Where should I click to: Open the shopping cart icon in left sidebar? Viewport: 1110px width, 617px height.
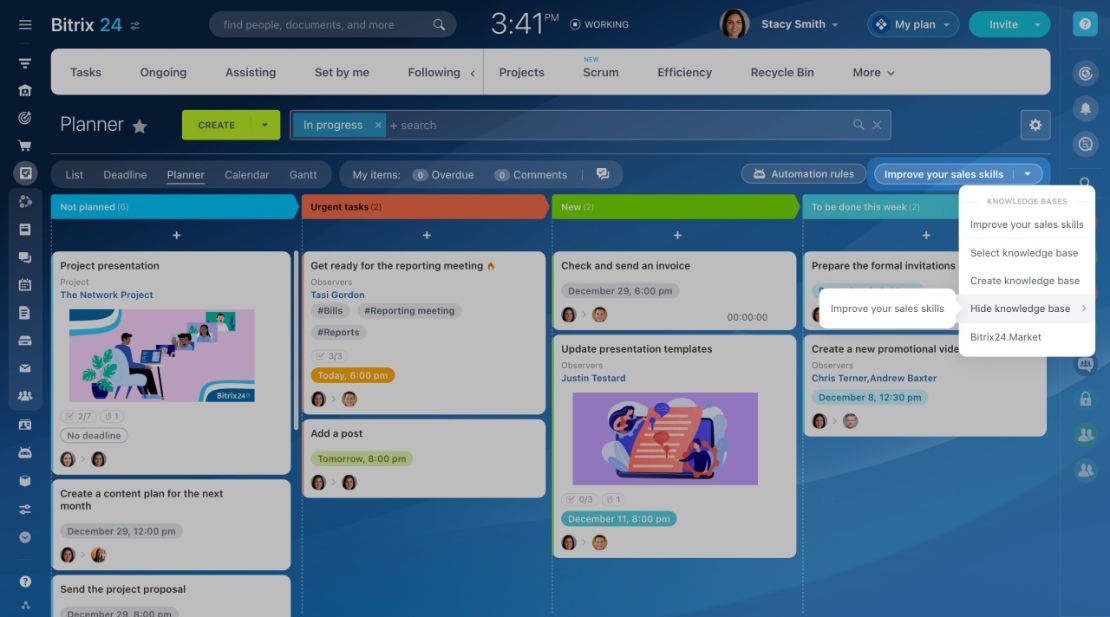(25, 146)
